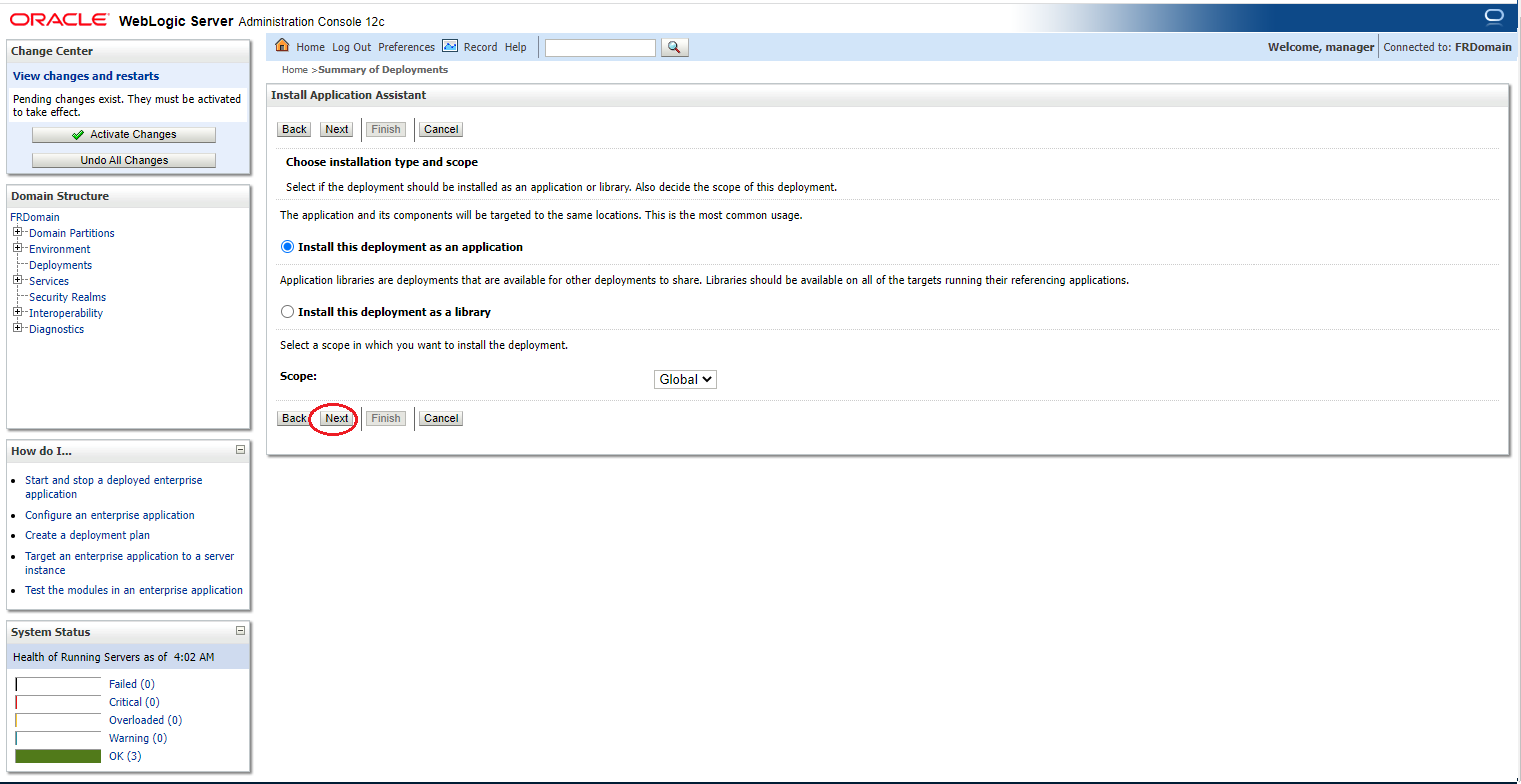This screenshot has height=784, width=1521.
Task: Click the Activate Changes button
Action: pos(124,135)
